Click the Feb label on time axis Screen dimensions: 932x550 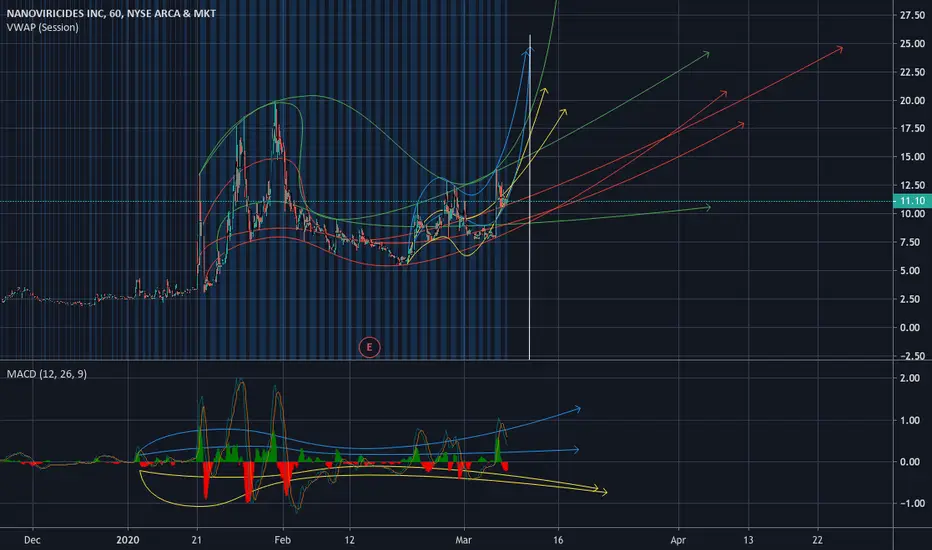pos(282,540)
